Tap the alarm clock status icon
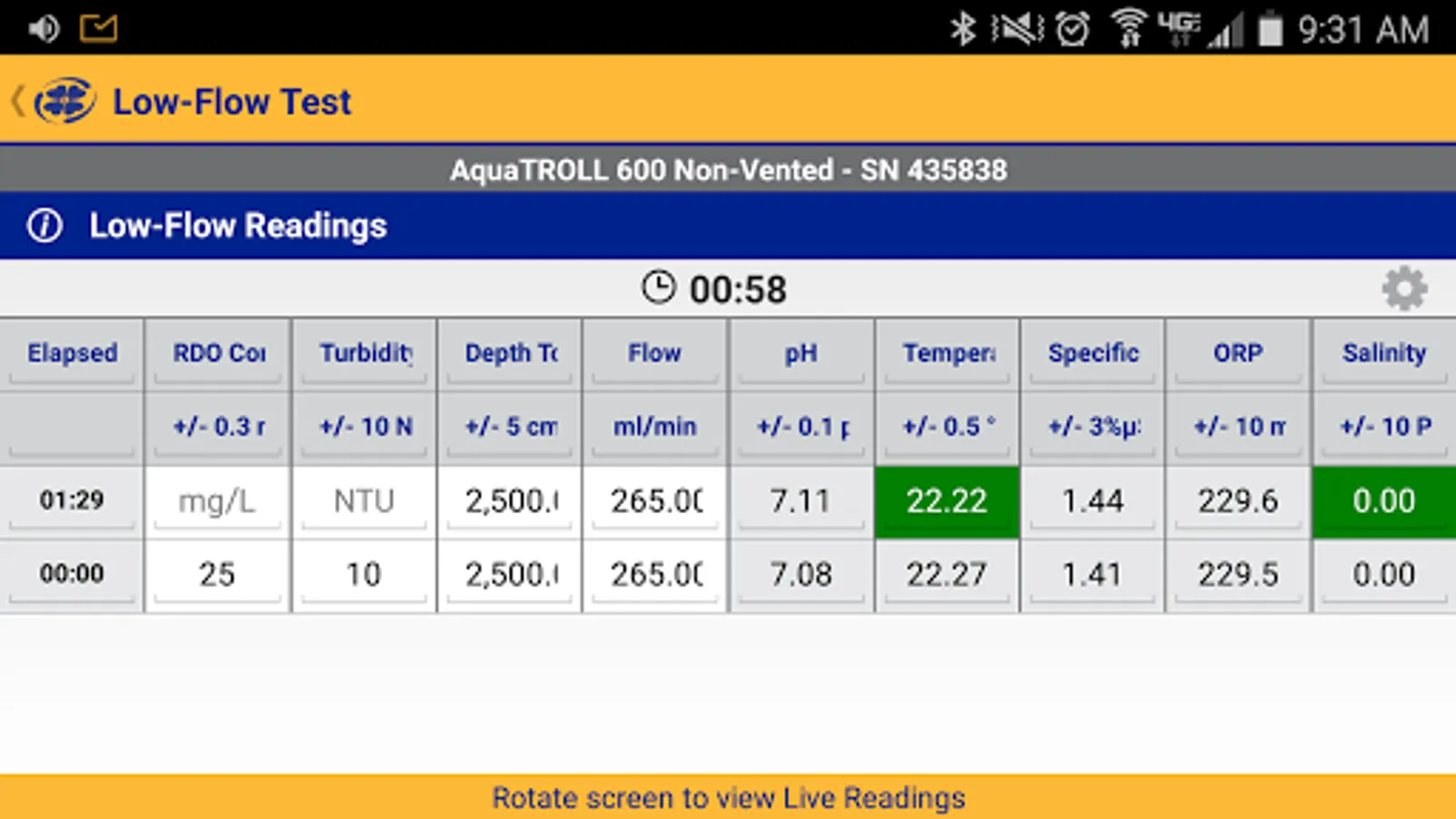The height and width of the screenshot is (819, 1456). [x=1073, y=29]
